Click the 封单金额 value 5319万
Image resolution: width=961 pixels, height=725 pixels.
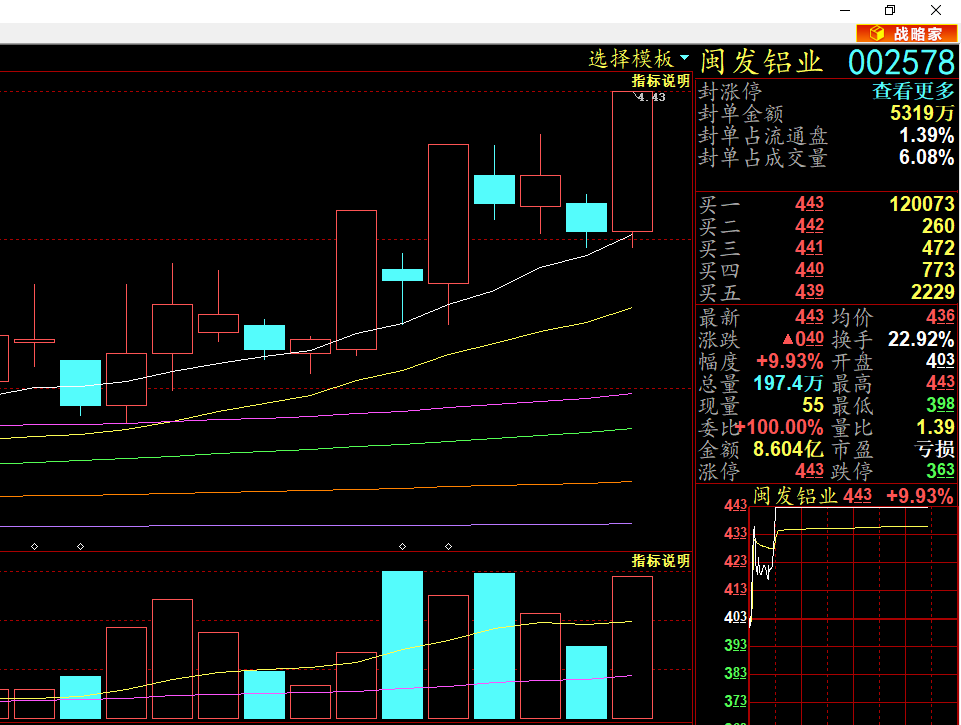922,113
